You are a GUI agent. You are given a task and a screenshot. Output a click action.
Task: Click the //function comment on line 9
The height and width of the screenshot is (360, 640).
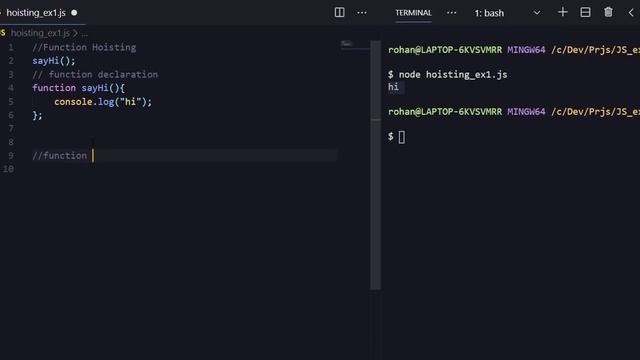click(x=60, y=156)
